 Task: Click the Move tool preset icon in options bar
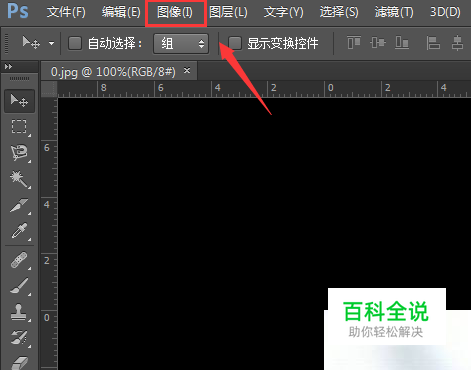(x=31, y=43)
